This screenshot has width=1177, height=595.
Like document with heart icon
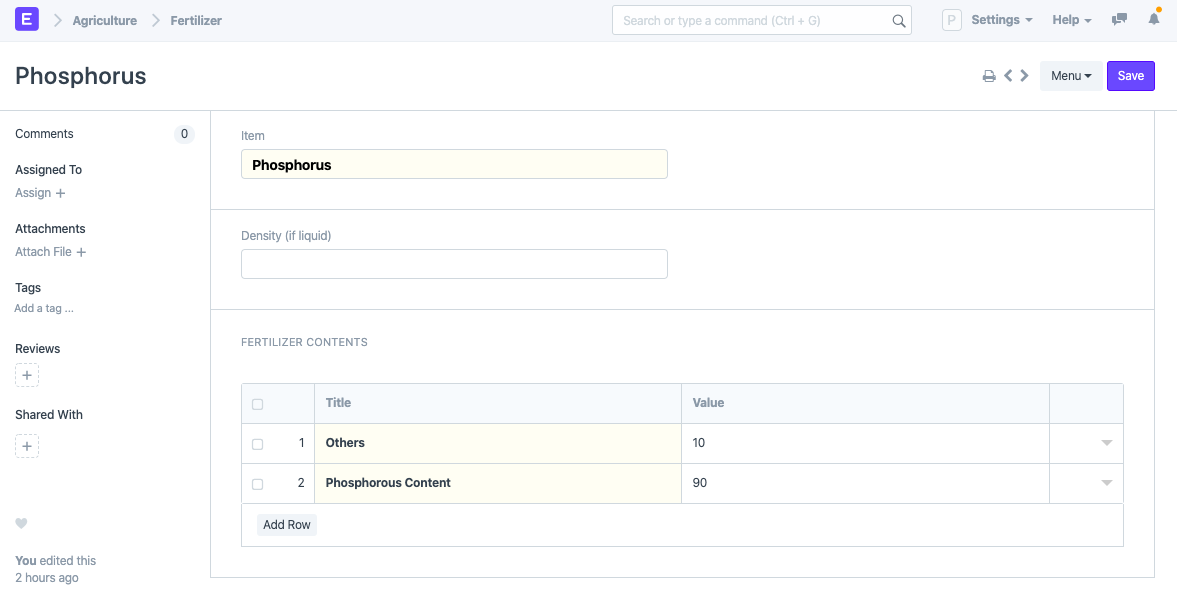coord(21,523)
